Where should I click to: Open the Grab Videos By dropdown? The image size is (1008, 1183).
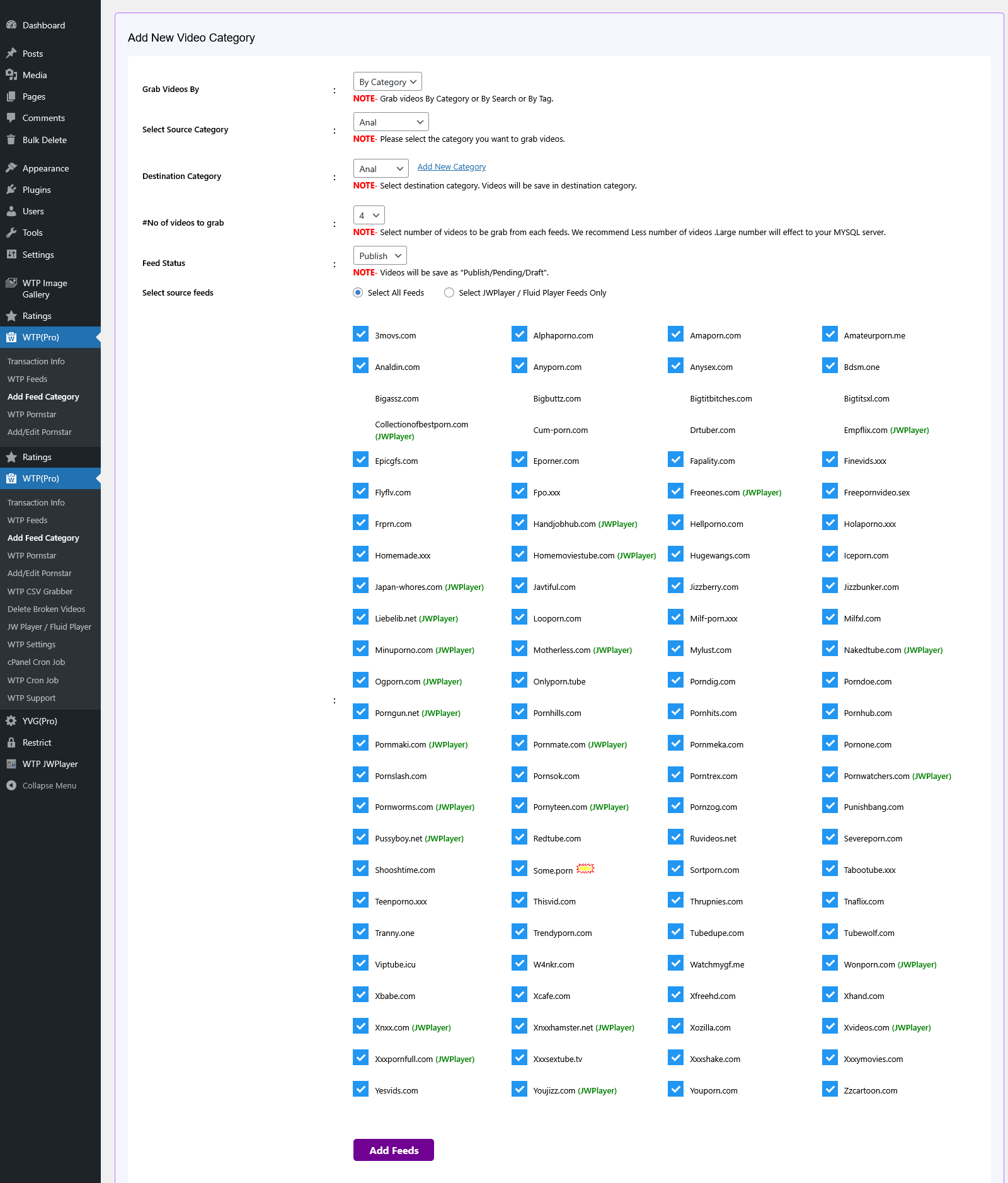coord(387,81)
